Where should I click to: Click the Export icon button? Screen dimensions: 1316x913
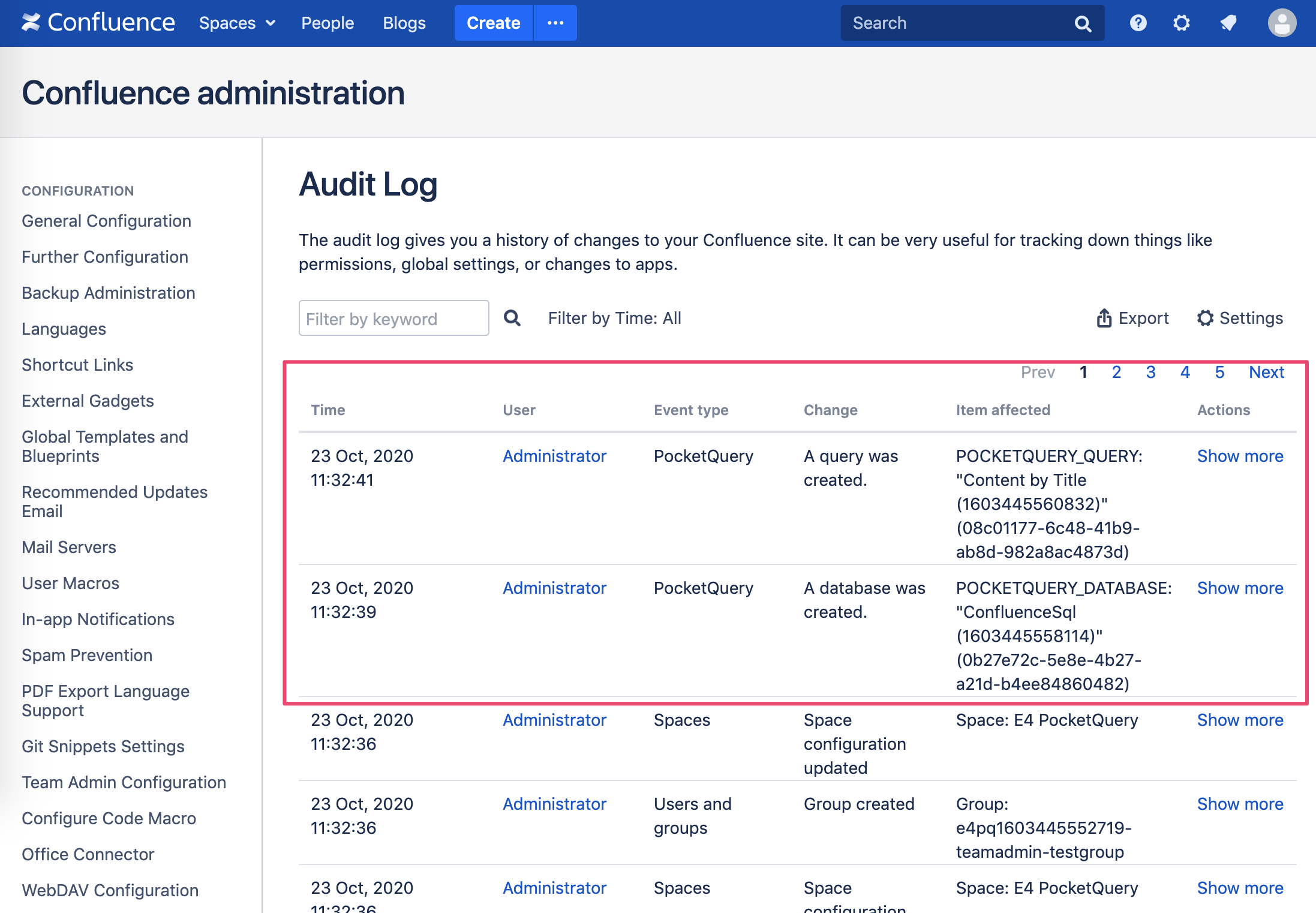(x=1132, y=318)
